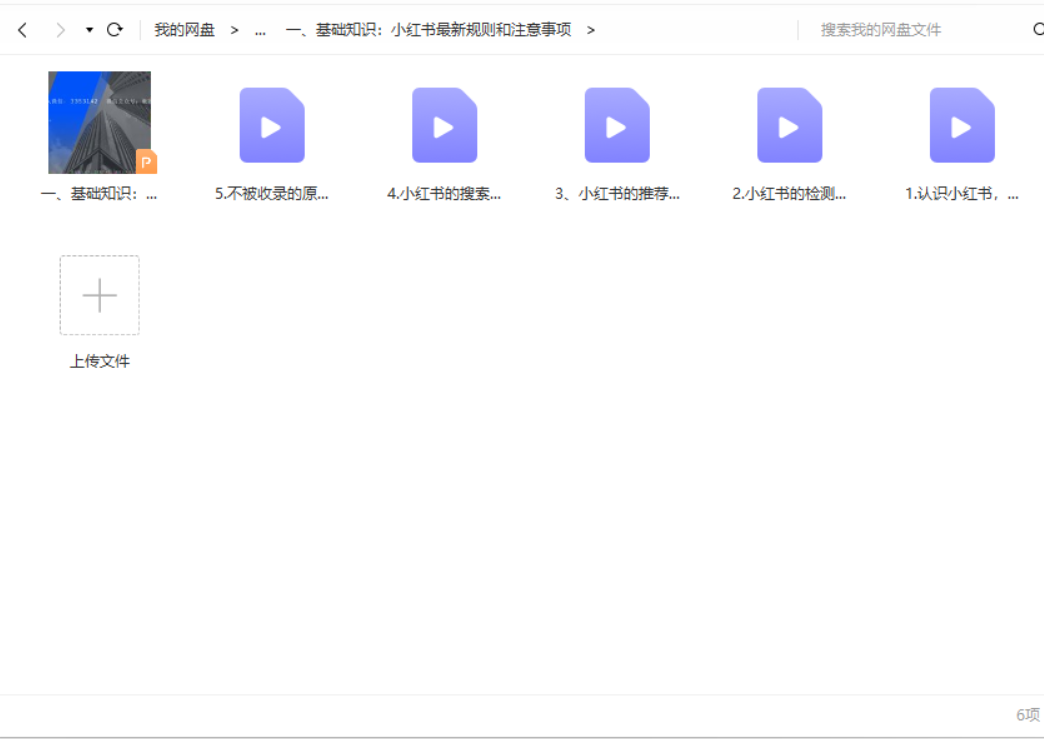This screenshot has width=1044, height=739.
Task: Refresh the folder listing
Action: (x=115, y=29)
